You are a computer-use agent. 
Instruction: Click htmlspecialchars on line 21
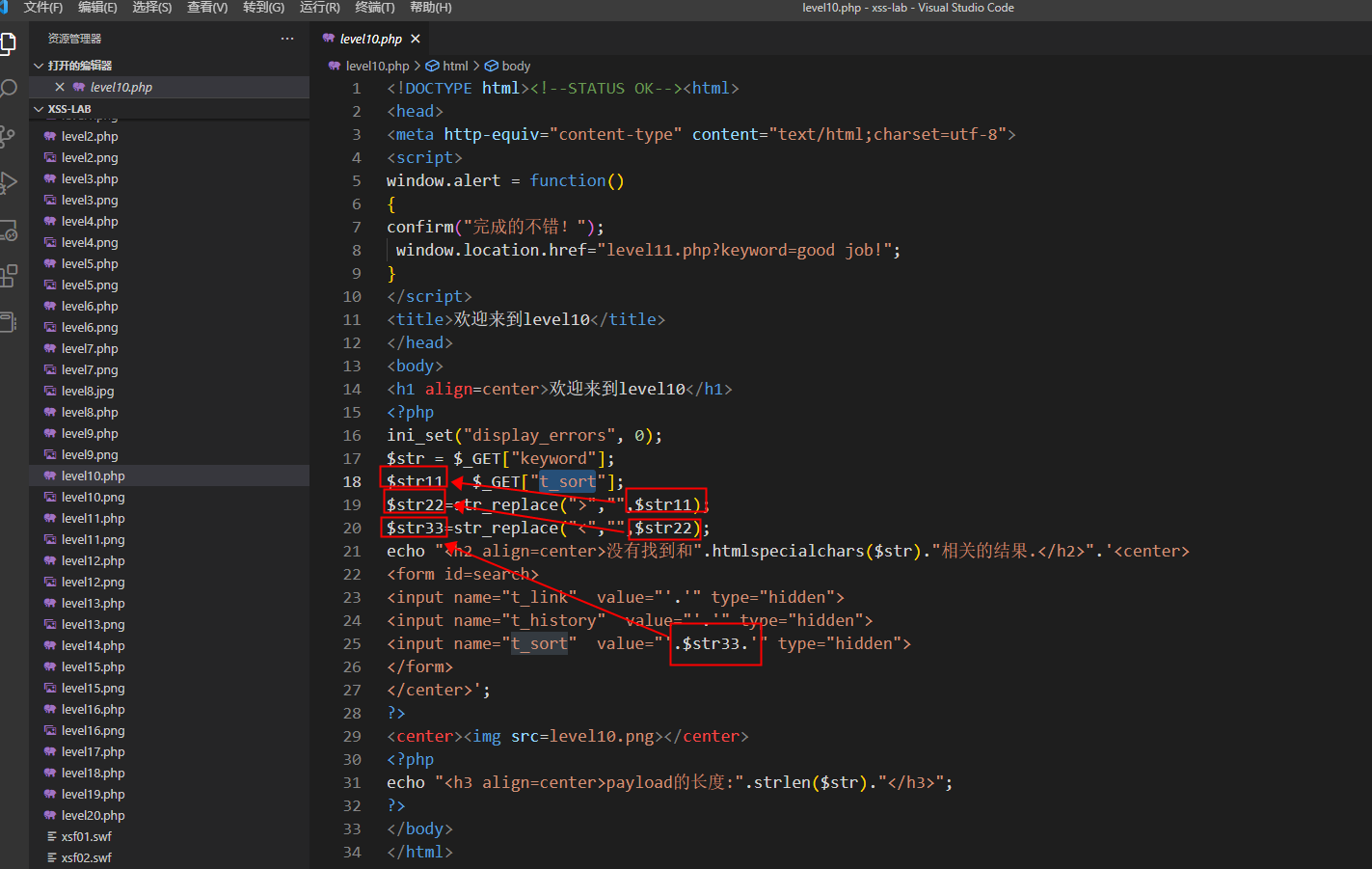click(x=788, y=551)
